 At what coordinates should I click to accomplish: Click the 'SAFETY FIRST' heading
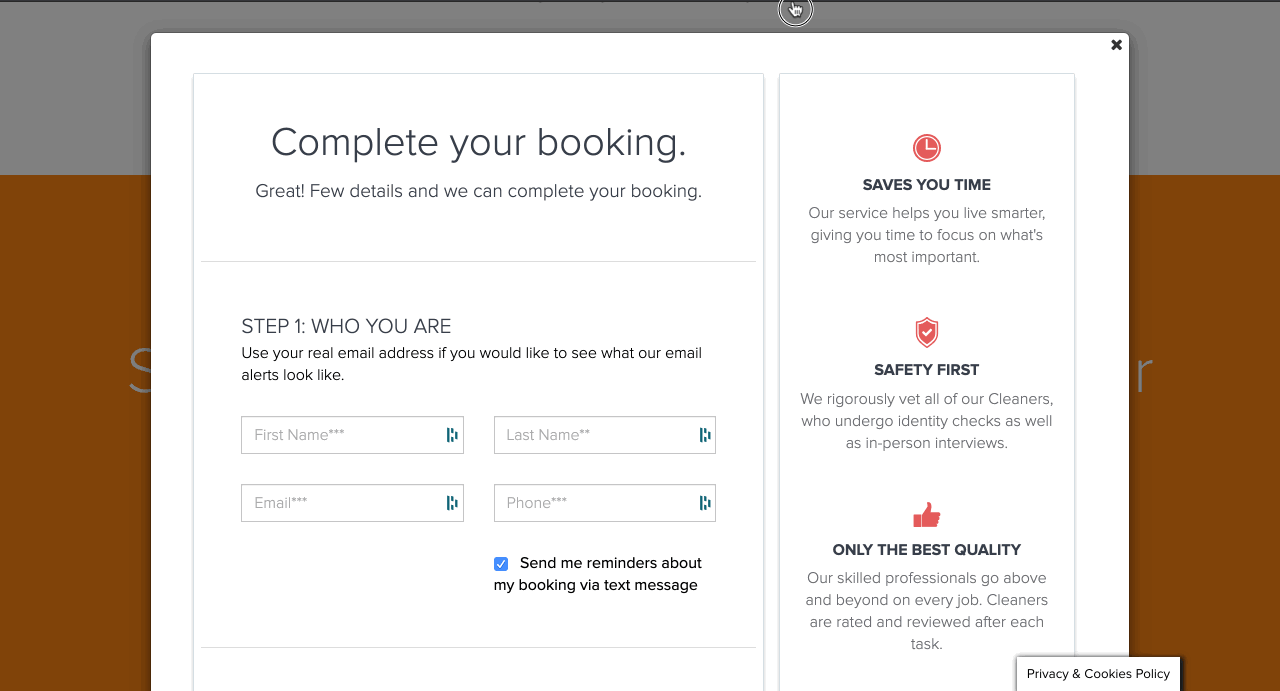point(927,370)
